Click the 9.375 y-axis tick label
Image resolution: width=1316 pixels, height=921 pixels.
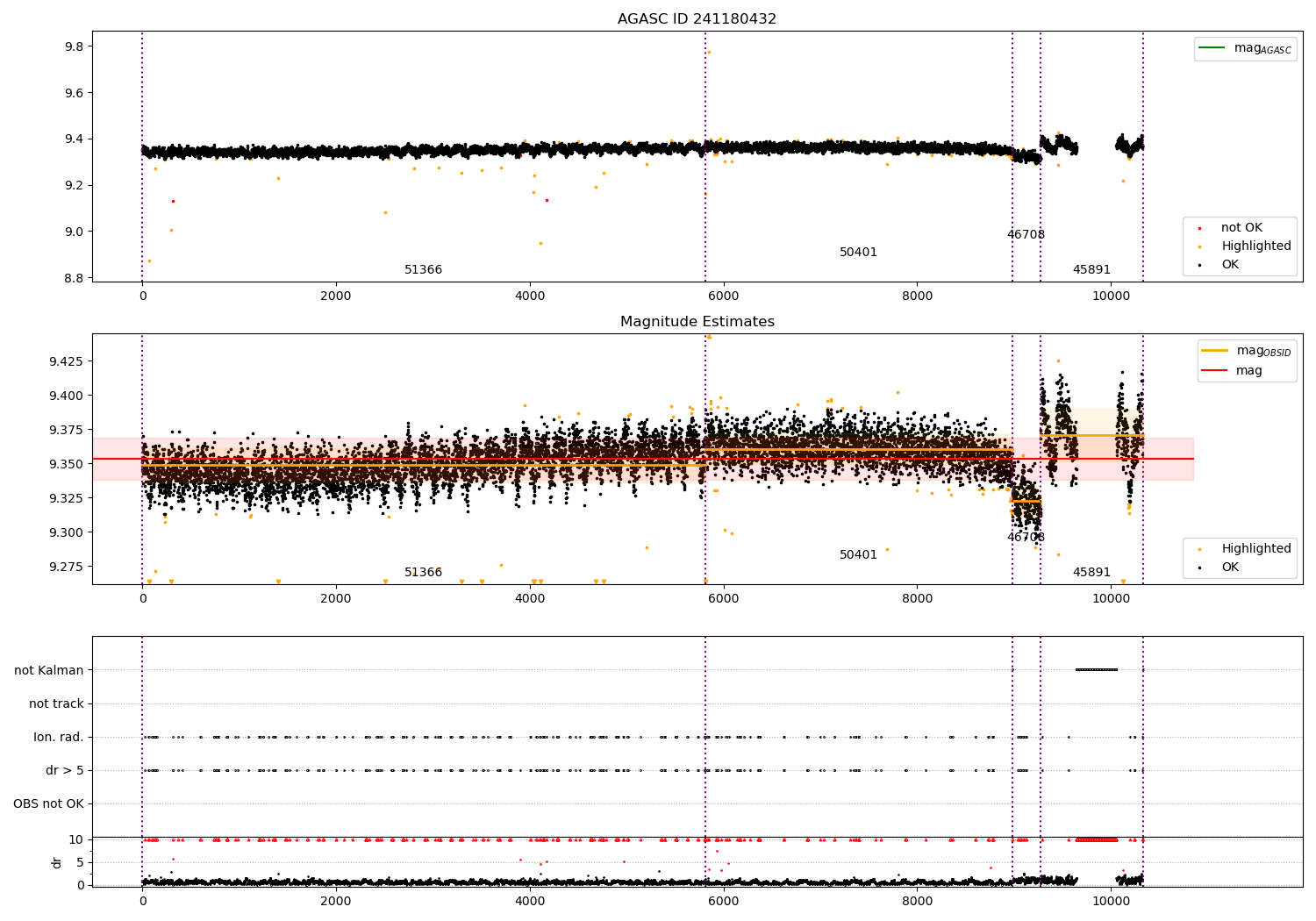pos(66,430)
